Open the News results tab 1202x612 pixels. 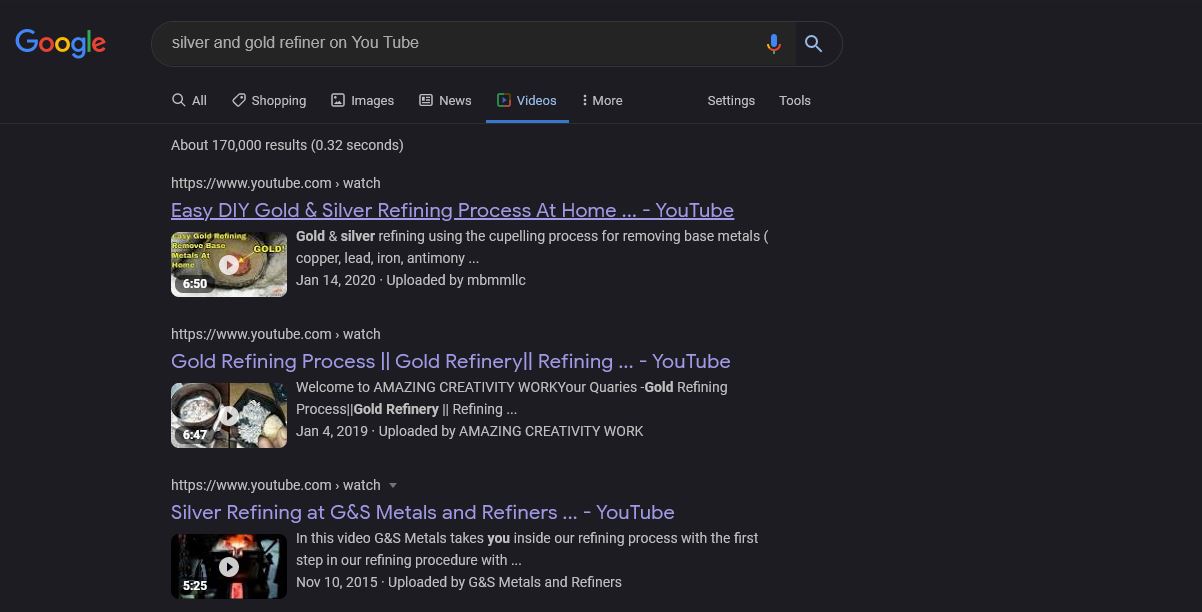(x=445, y=100)
